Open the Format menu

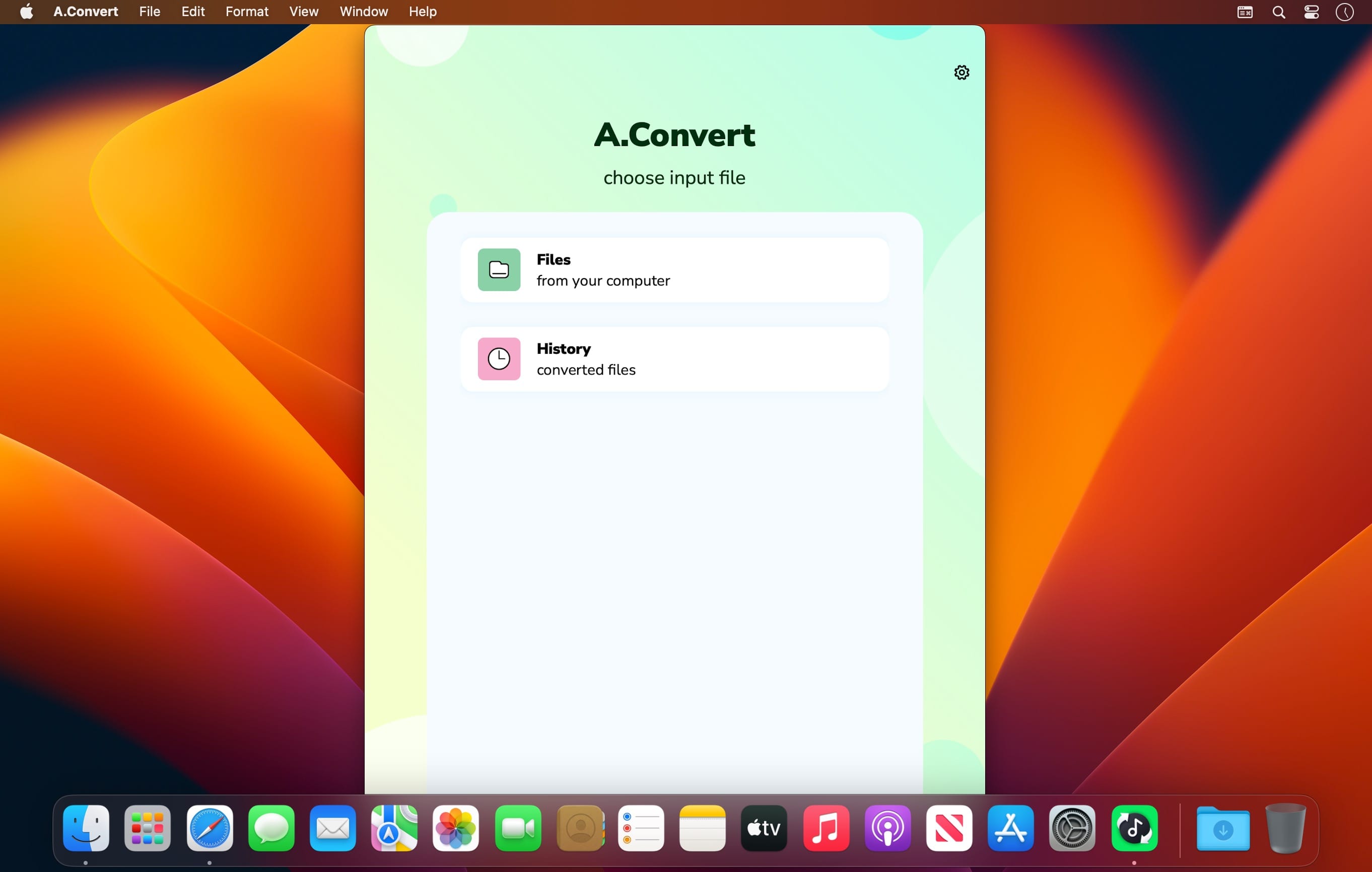pyautogui.click(x=247, y=12)
